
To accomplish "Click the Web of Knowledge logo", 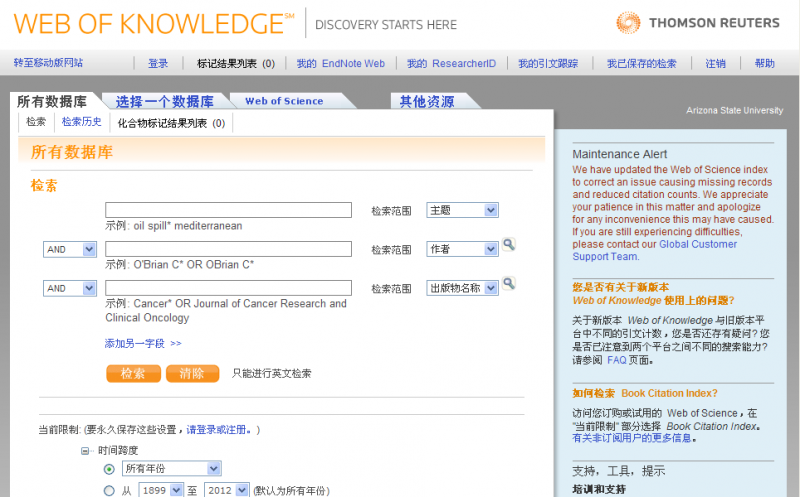I will pos(154,24).
